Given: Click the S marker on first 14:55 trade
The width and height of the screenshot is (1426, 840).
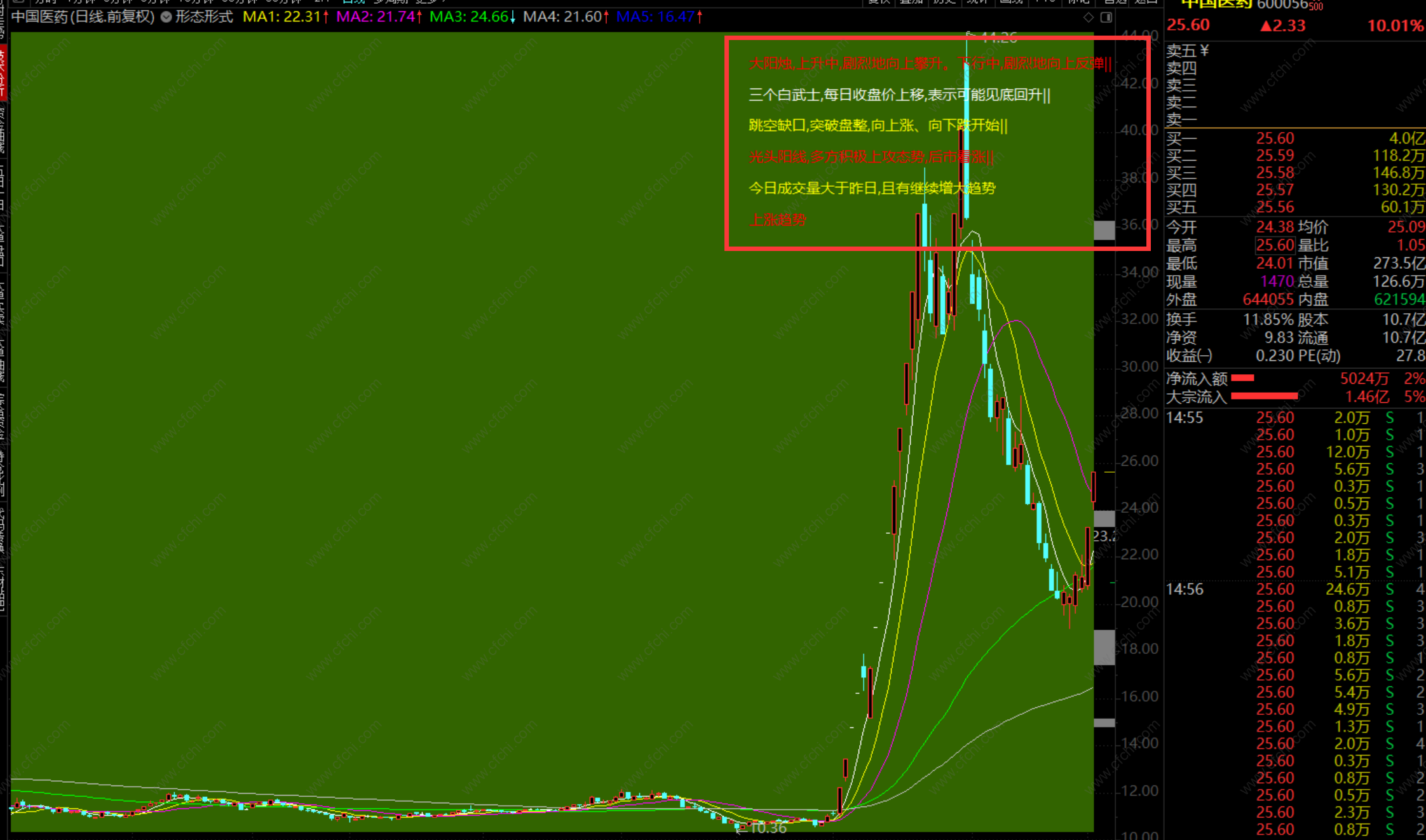Looking at the screenshot, I should [1390, 417].
